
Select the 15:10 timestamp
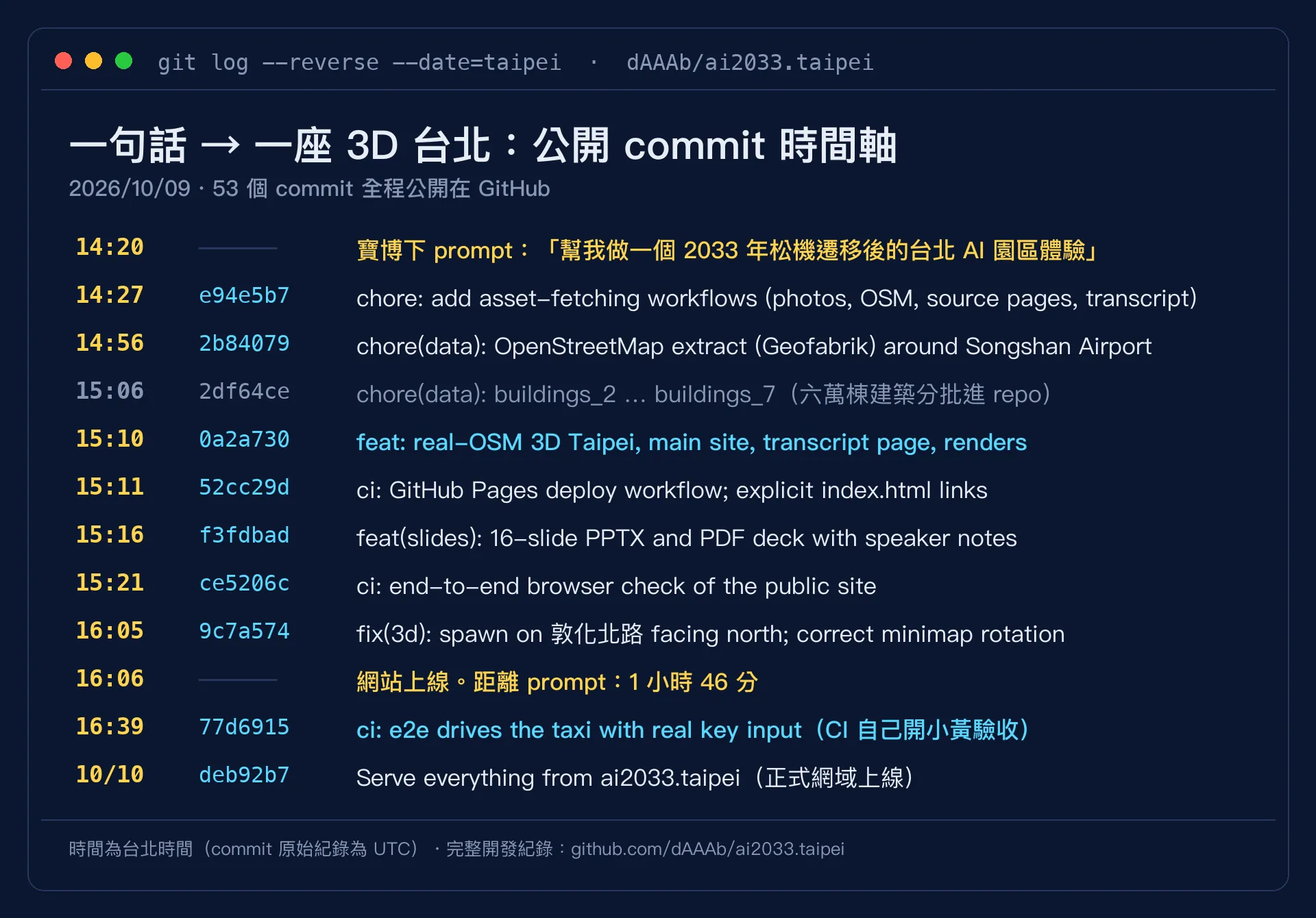[110, 439]
